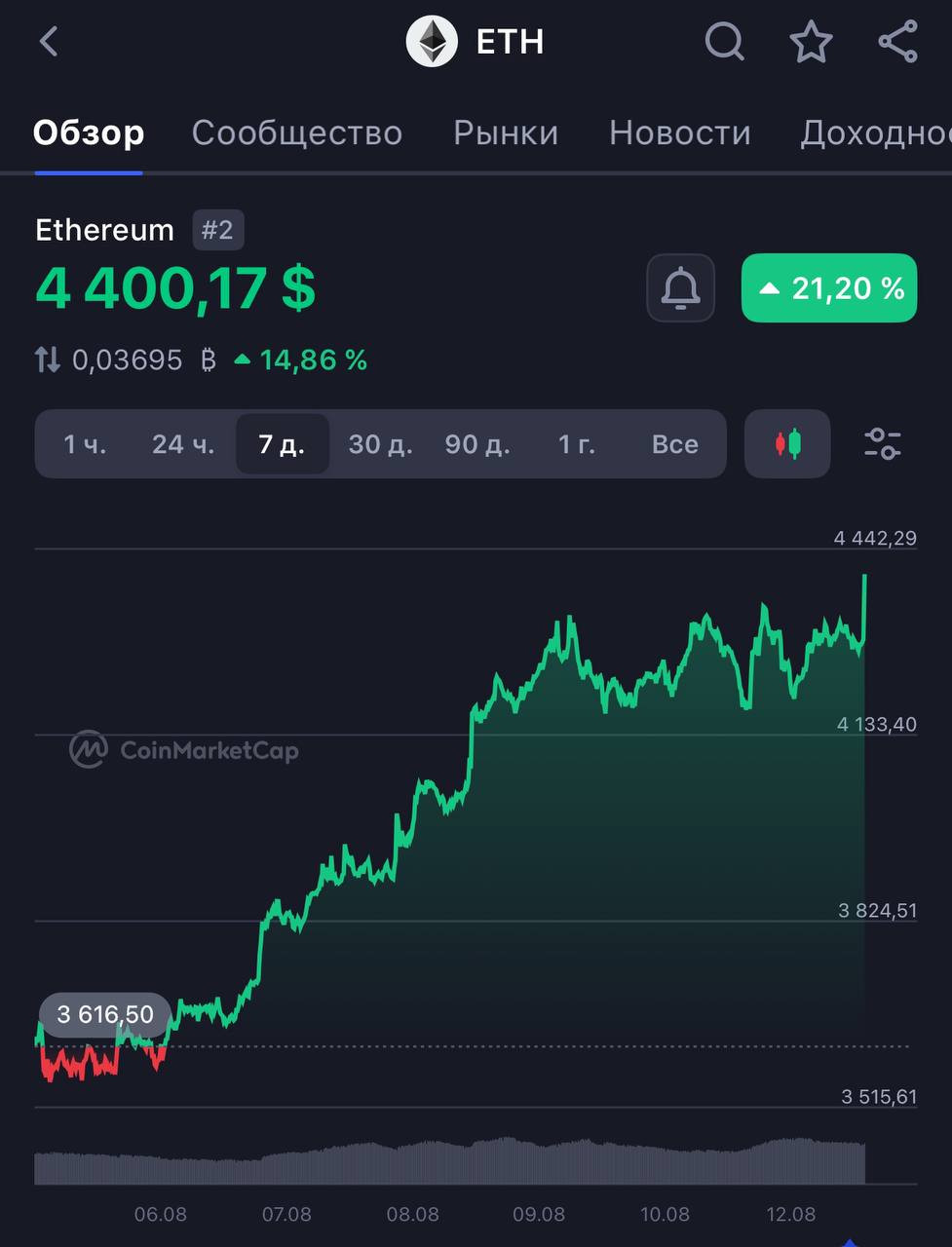
Task: Tap the 14,86 % BTC change
Action: click(x=301, y=360)
